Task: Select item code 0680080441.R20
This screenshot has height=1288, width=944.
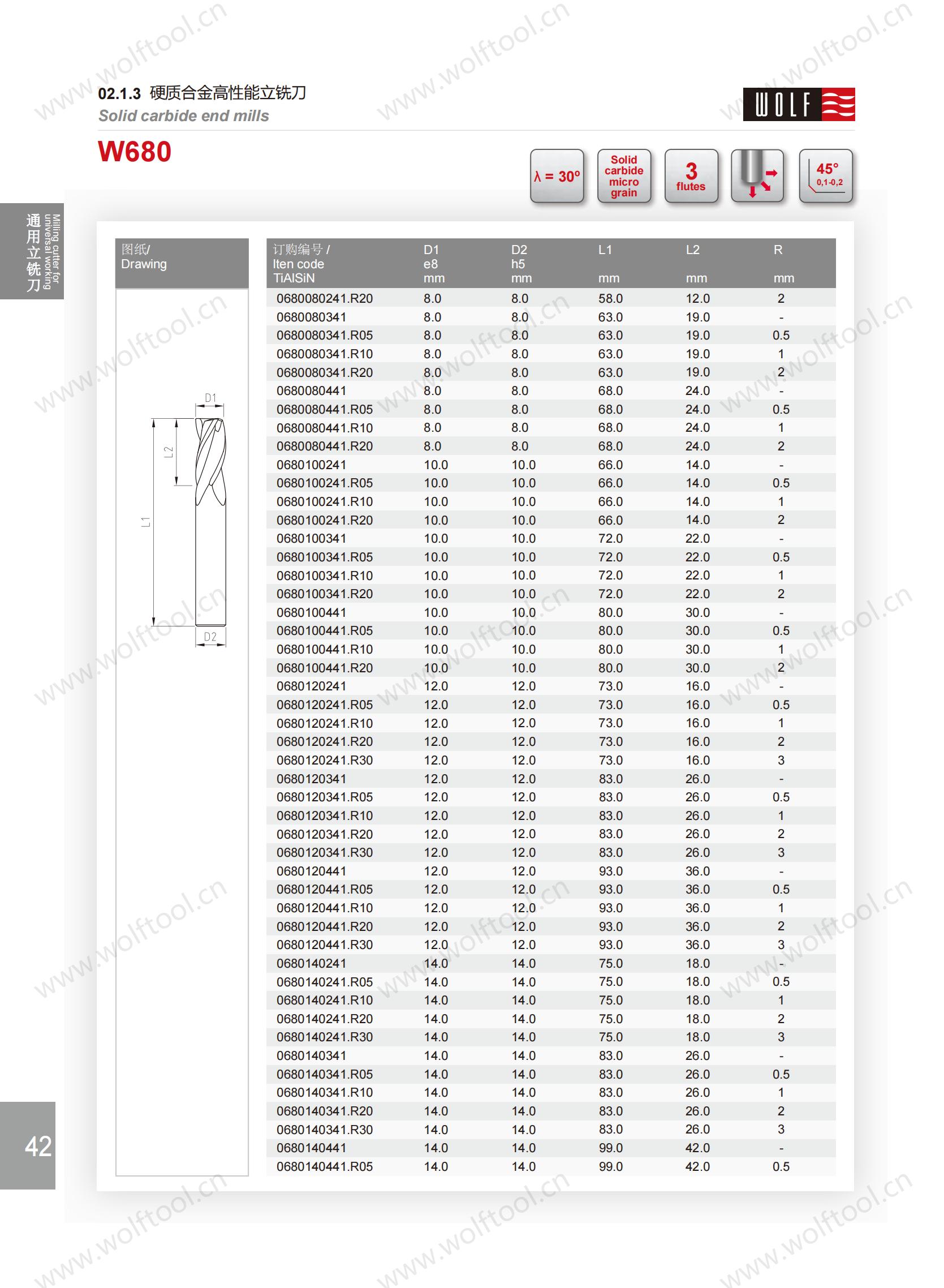Action: [x=324, y=446]
